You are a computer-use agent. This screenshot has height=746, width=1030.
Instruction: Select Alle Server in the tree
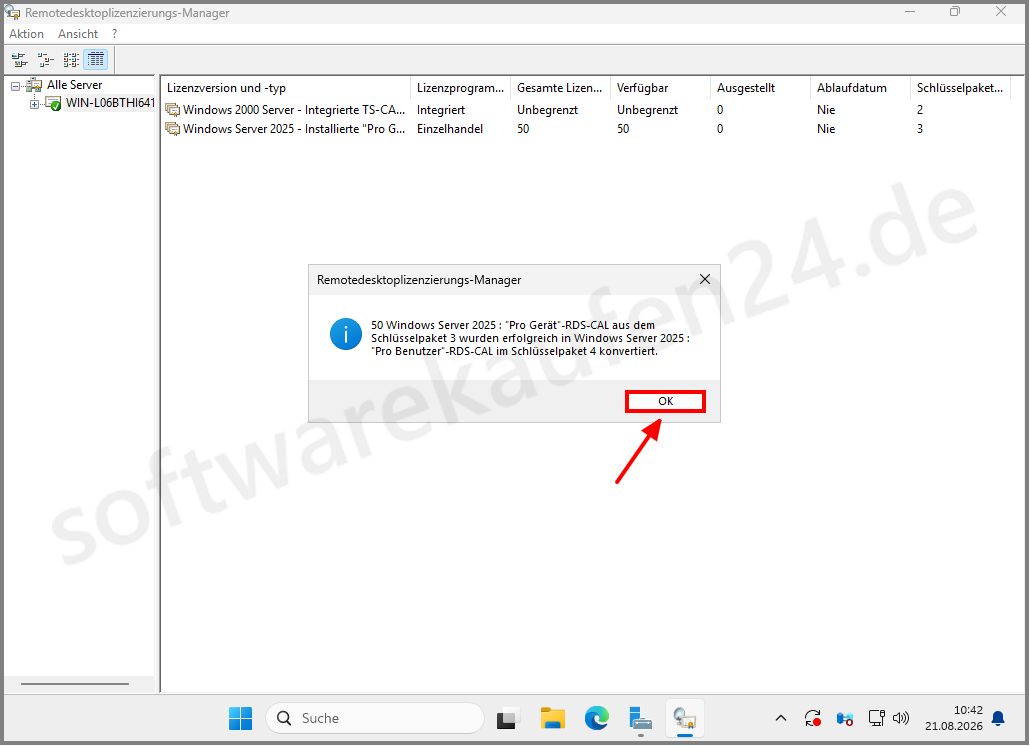pos(74,85)
